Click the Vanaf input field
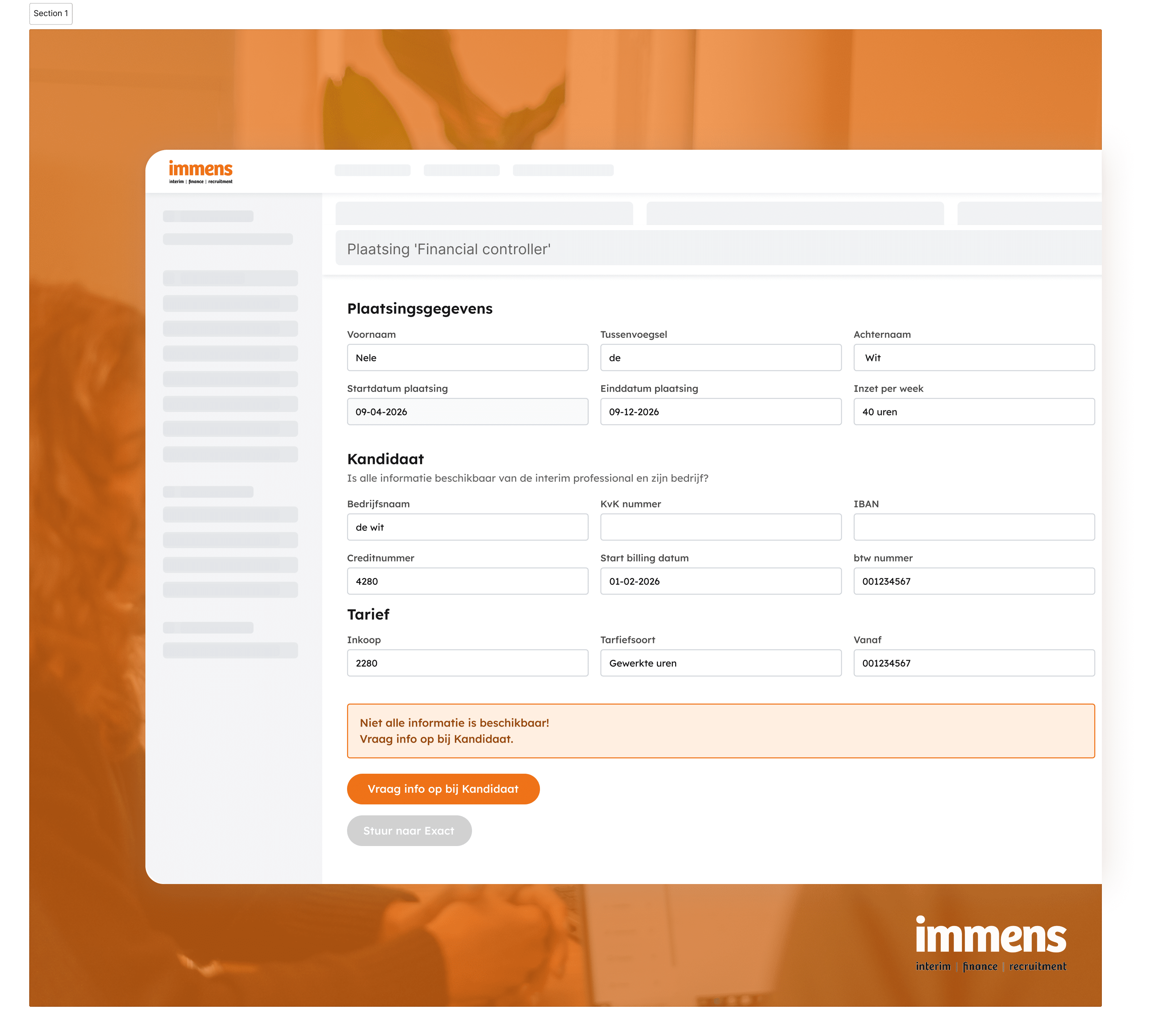 pos(974,663)
